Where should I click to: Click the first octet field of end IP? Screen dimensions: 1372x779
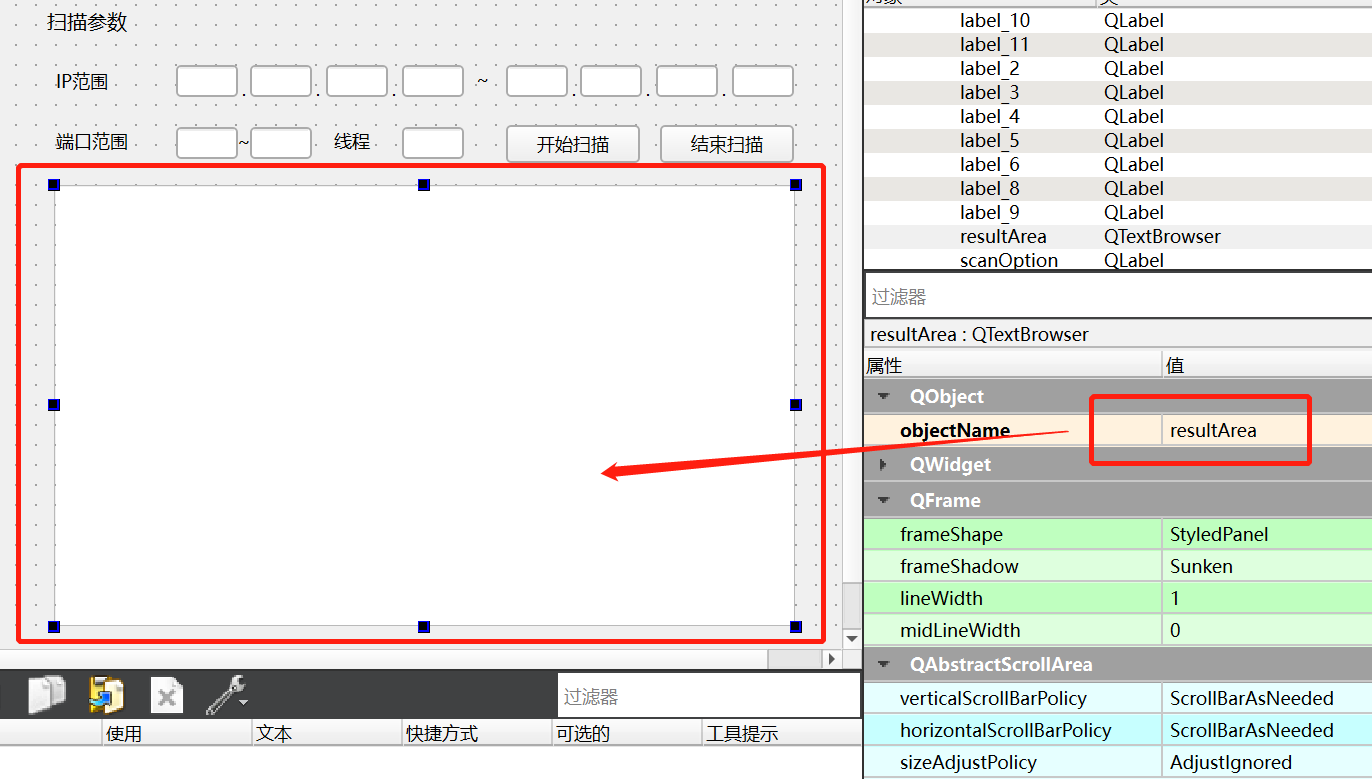click(537, 81)
